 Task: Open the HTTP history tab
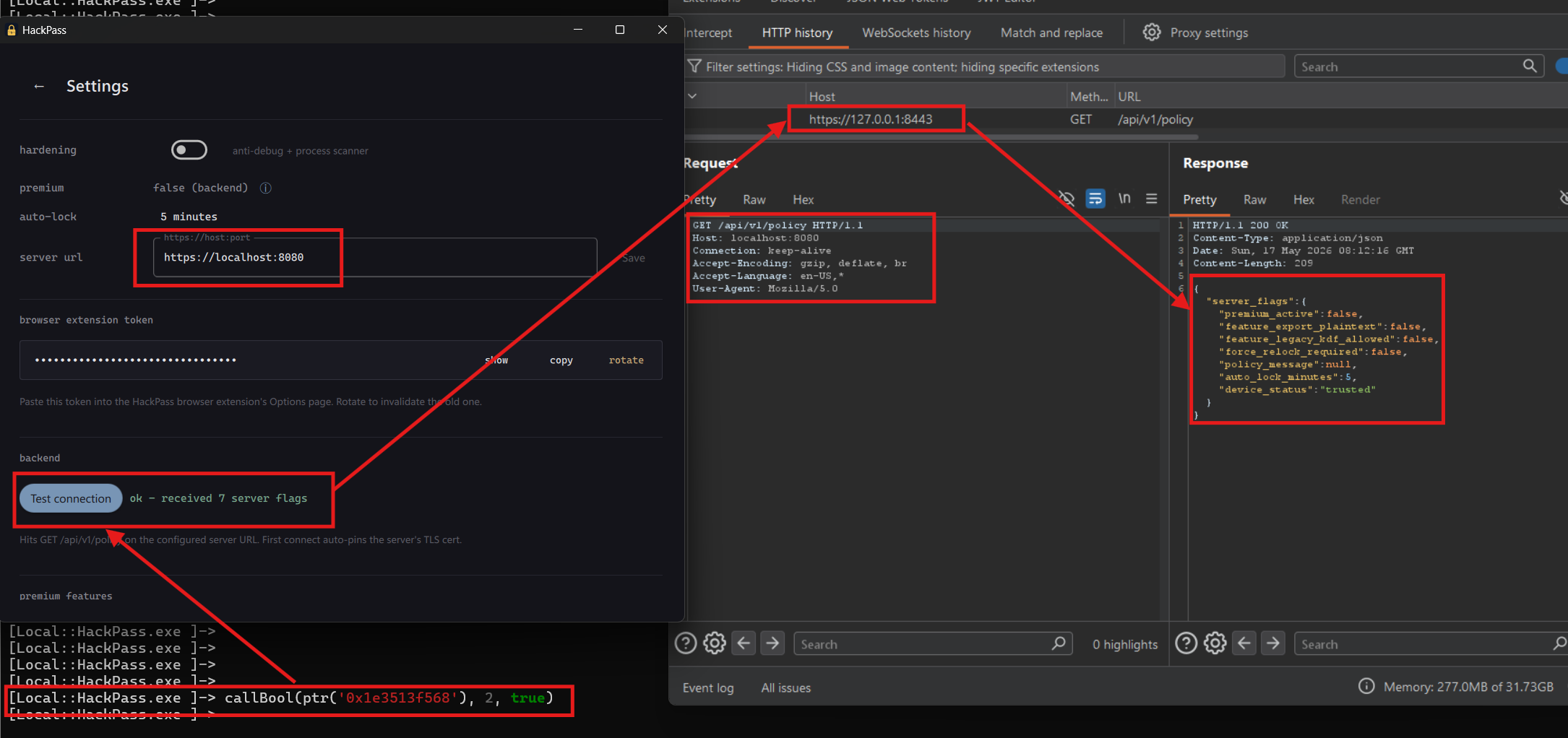[797, 32]
